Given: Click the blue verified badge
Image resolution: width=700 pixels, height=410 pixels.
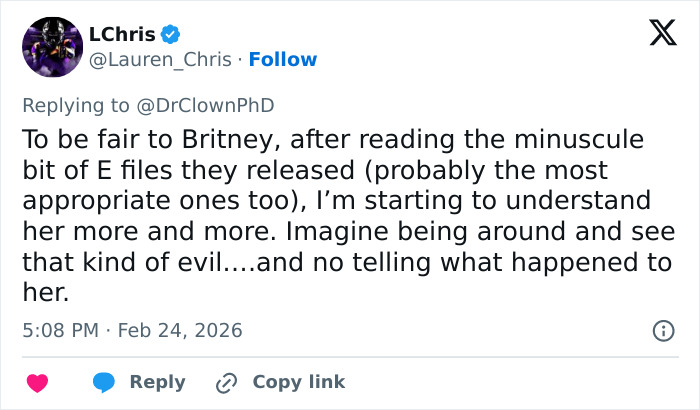Looking at the screenshot, I should [x=171, y=34].
